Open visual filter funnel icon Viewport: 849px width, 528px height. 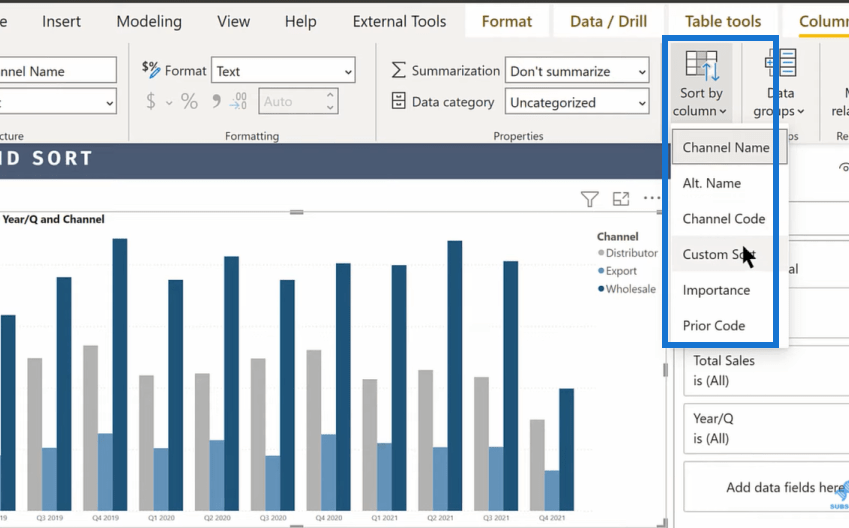coord(590,199)
